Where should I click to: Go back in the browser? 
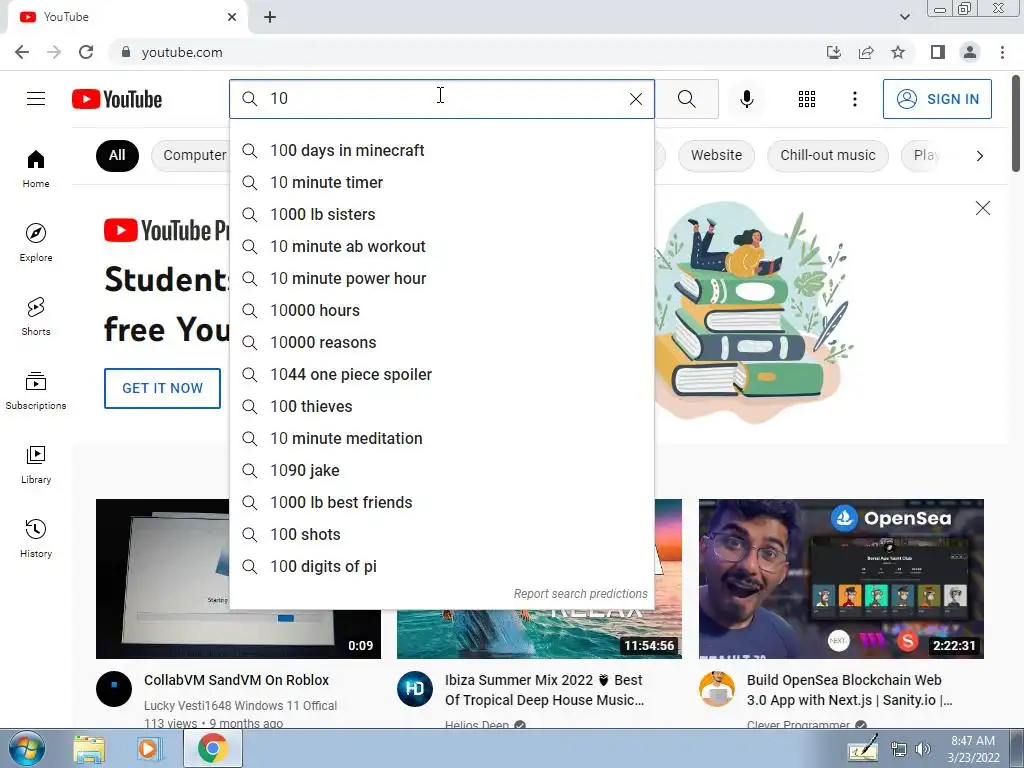(22, 52)
